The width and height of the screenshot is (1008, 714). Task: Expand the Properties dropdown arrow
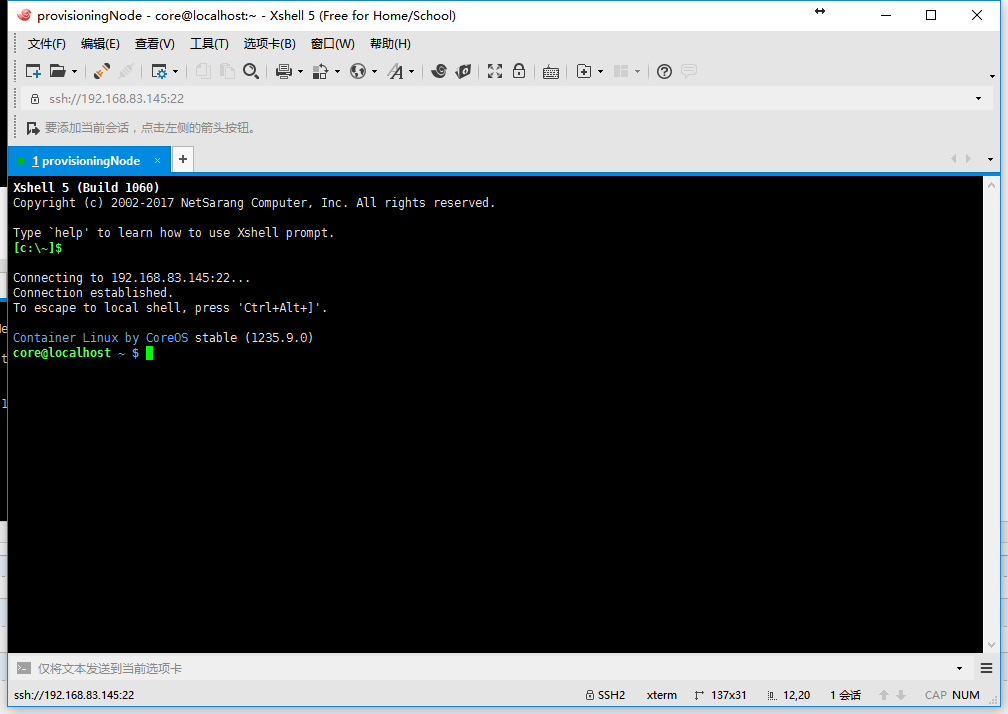point(176,71)
